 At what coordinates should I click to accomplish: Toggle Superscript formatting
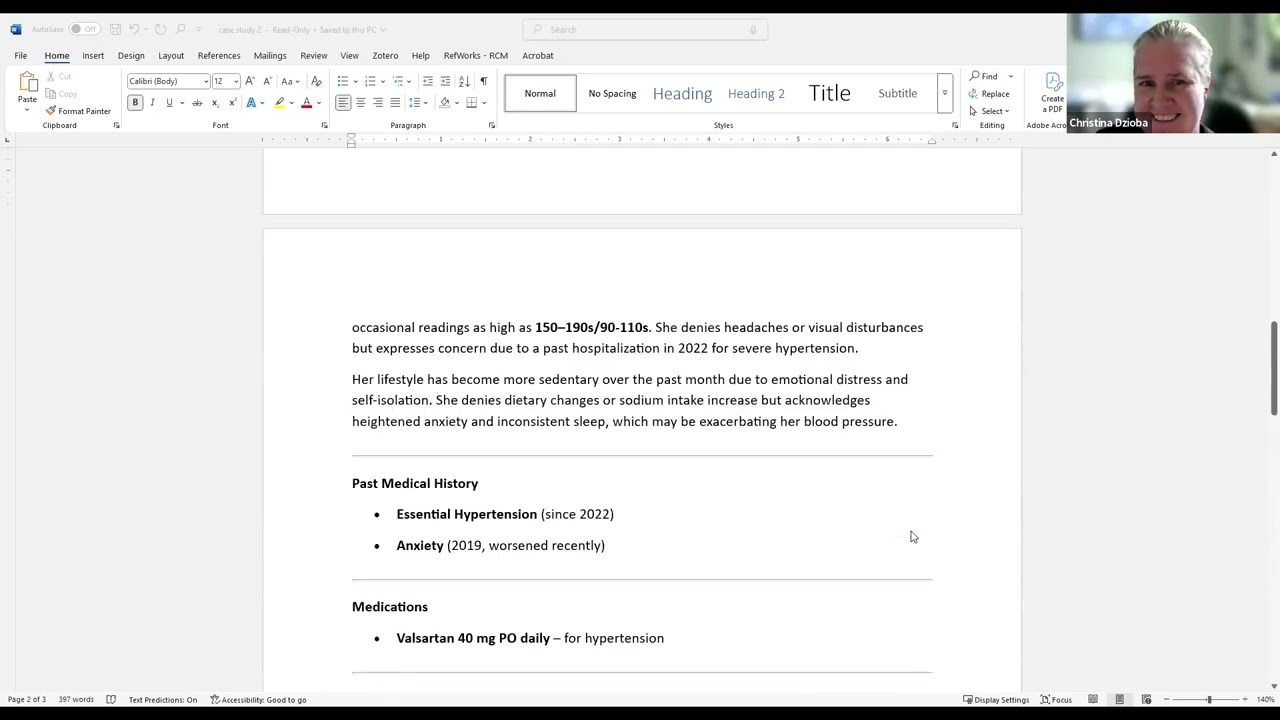(232, 103)
